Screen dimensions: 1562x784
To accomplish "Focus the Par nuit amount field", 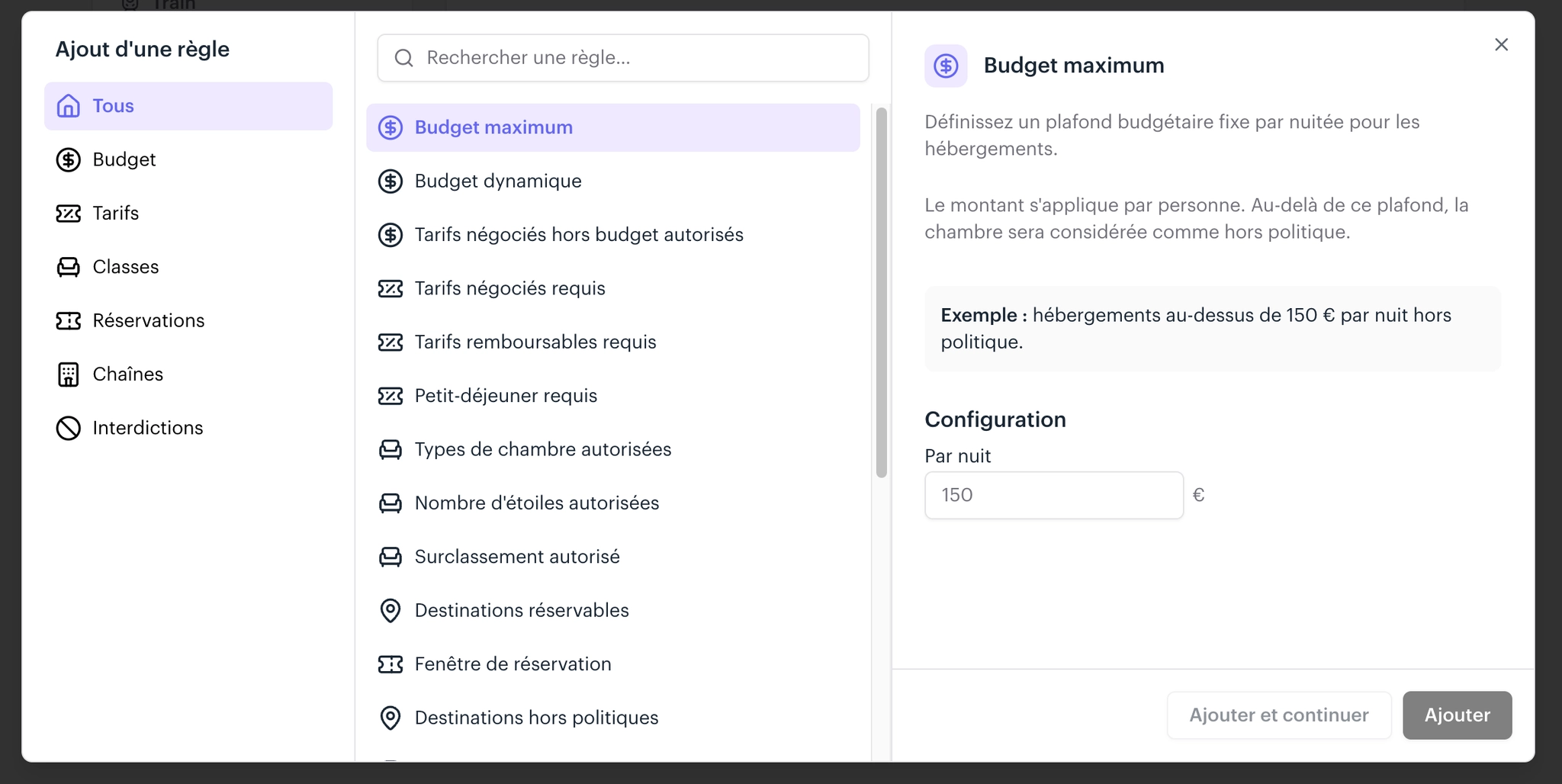I will (x=1054, y=495).
